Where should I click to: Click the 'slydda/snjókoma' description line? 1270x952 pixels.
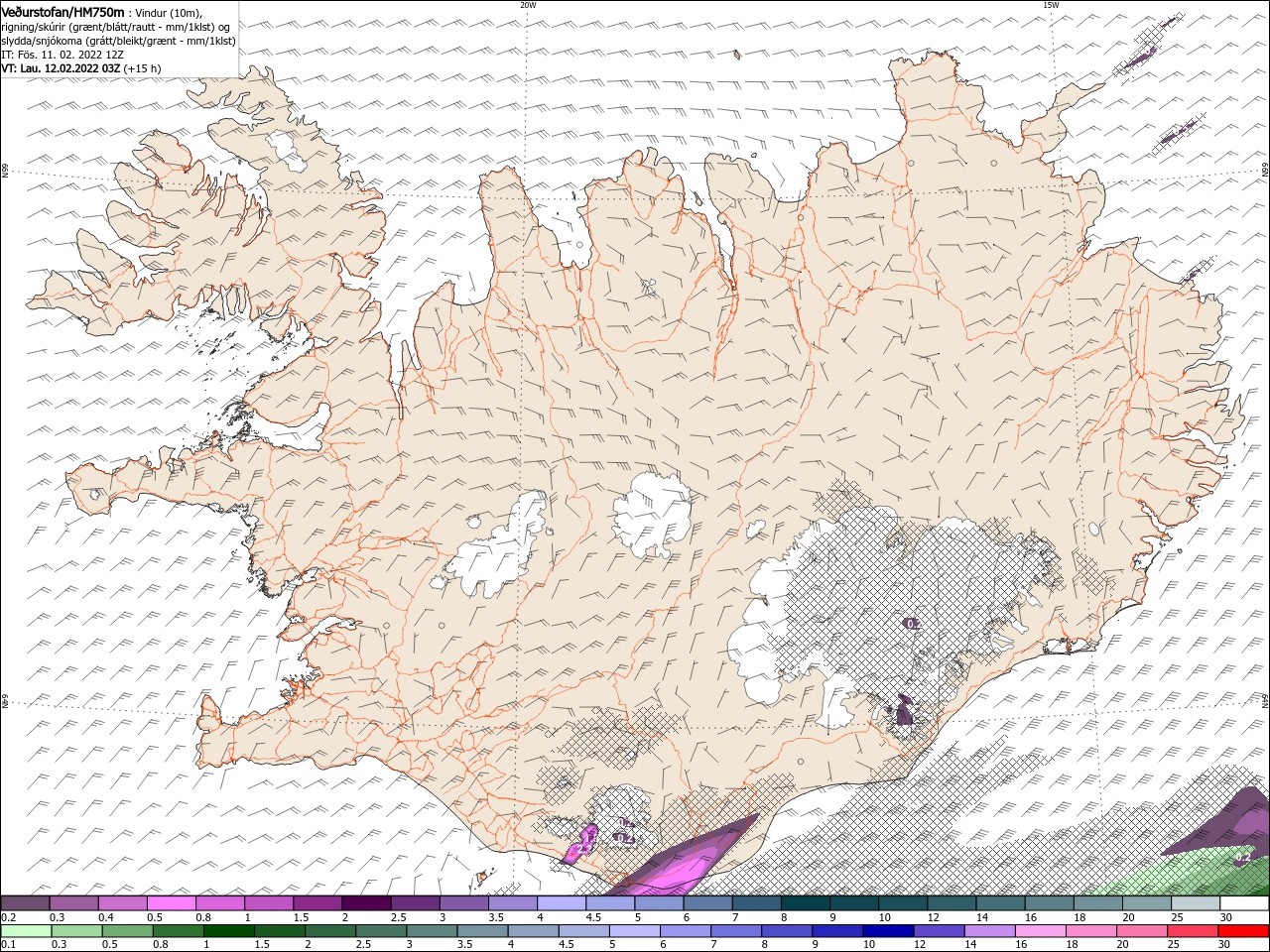click(119, 41)
